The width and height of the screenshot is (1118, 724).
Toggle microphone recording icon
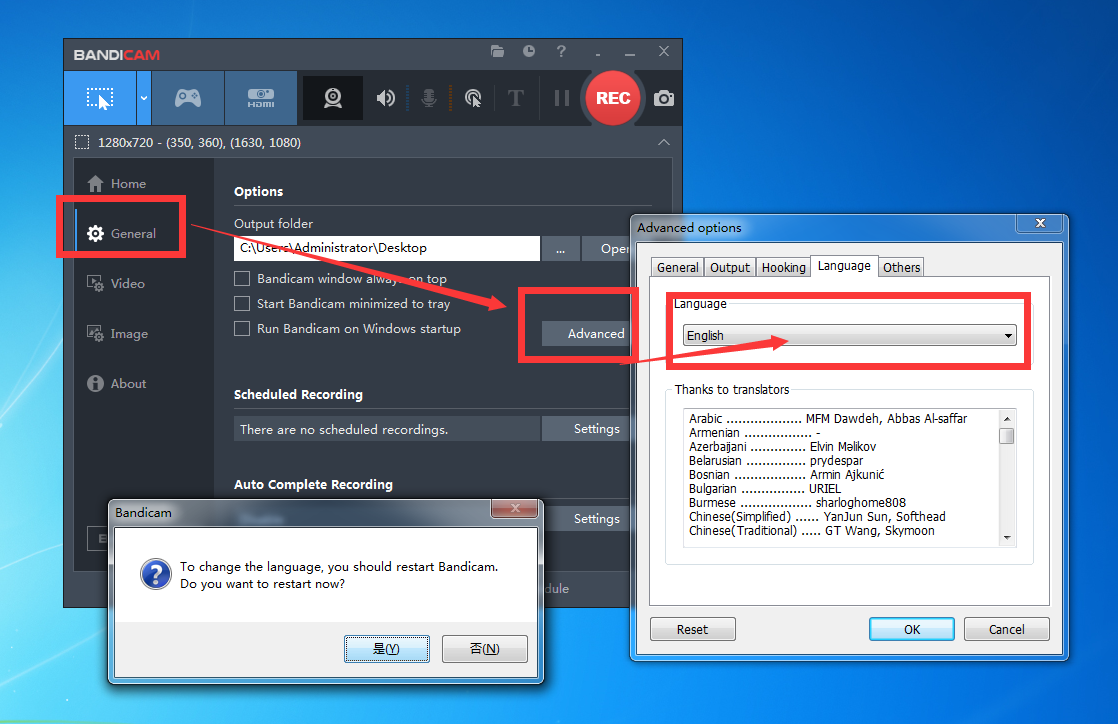point(429,98)
